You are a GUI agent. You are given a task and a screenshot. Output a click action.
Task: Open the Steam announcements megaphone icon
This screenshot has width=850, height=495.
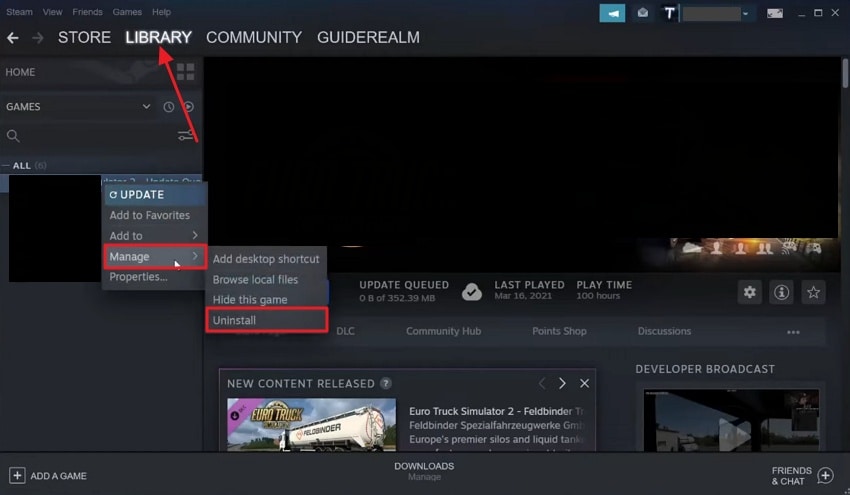[x=612, y=13]
